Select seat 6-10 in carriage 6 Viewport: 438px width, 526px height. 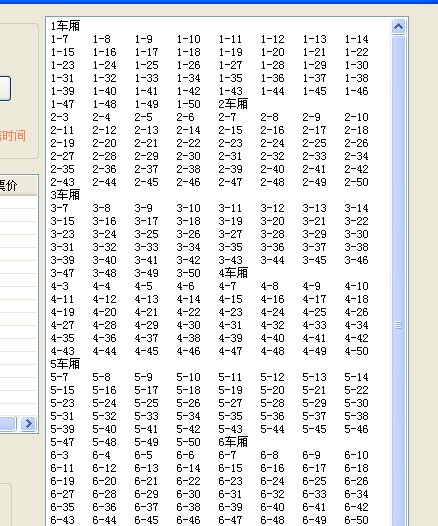point(356,455)
